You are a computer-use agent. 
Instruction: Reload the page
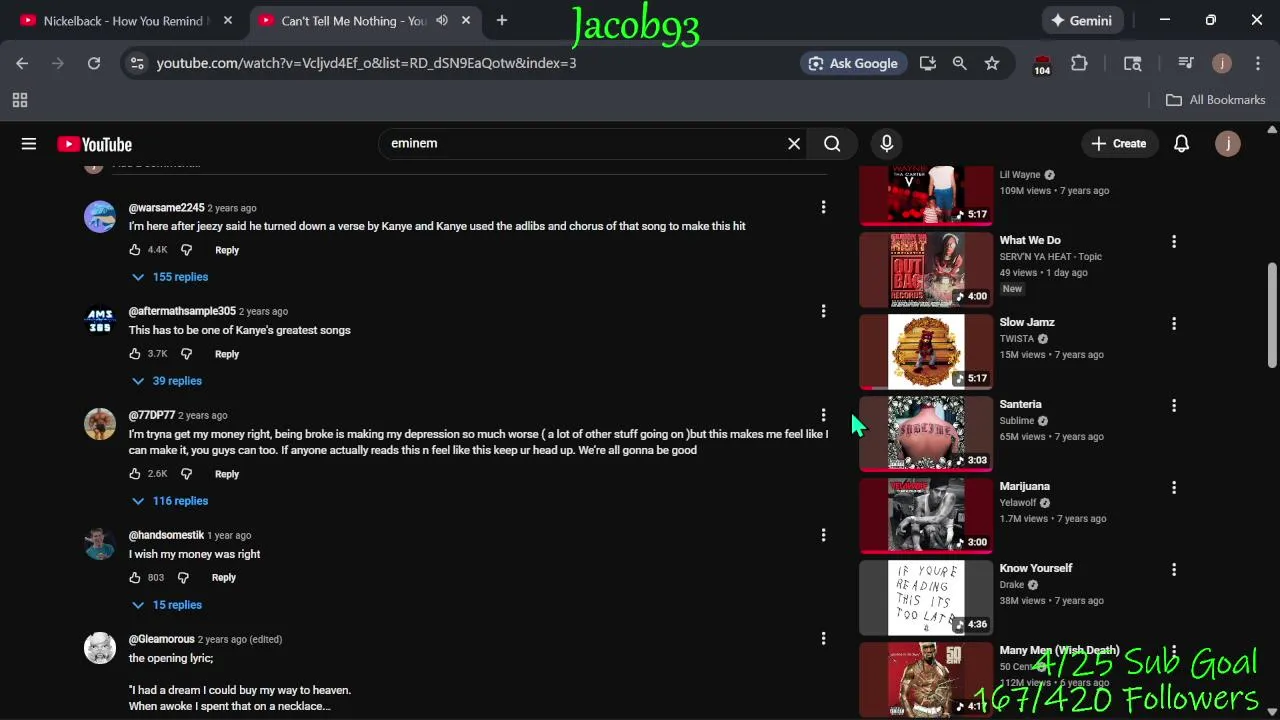[x=94, y=63]
